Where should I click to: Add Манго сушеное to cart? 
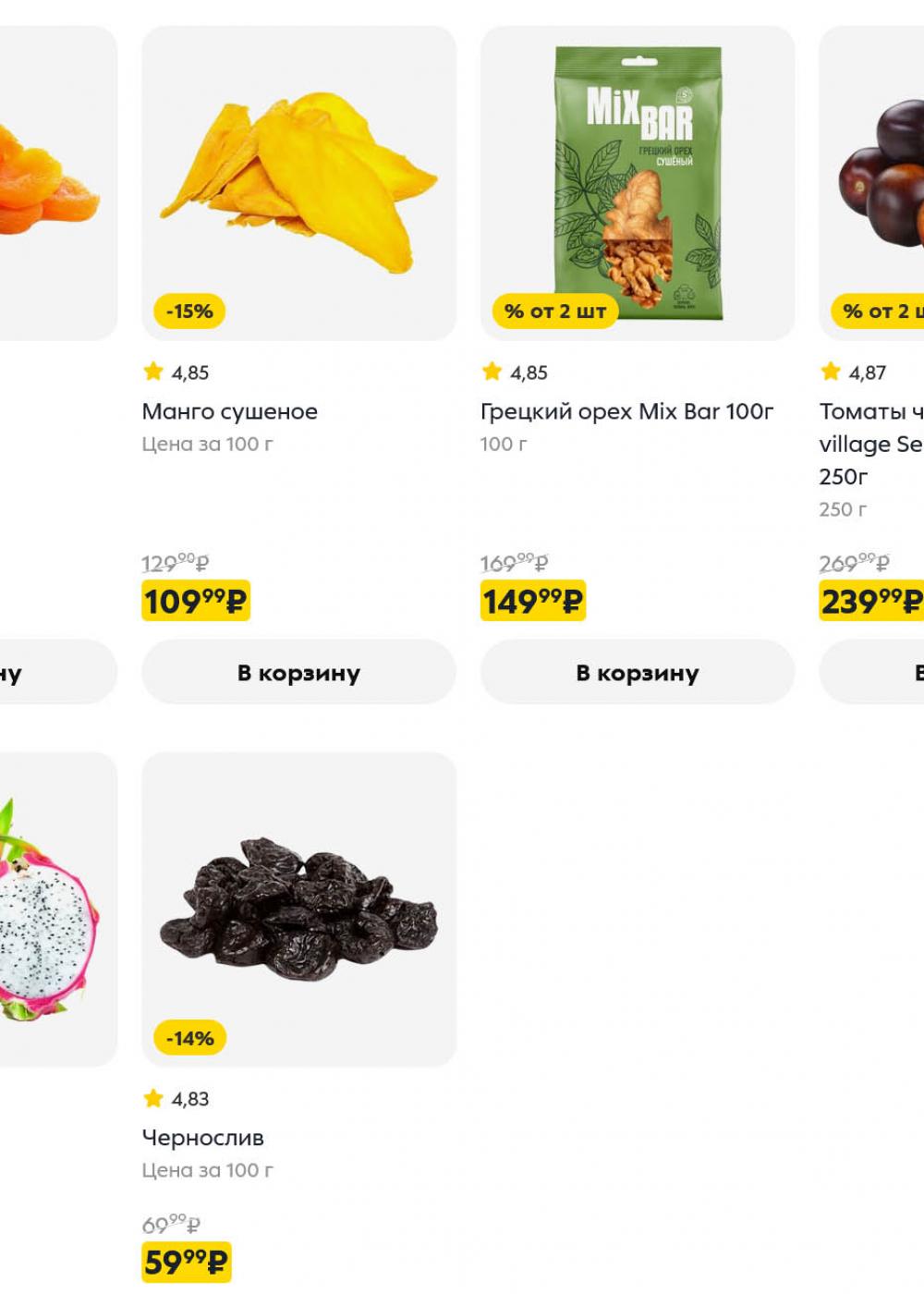[x=298, y=672]
